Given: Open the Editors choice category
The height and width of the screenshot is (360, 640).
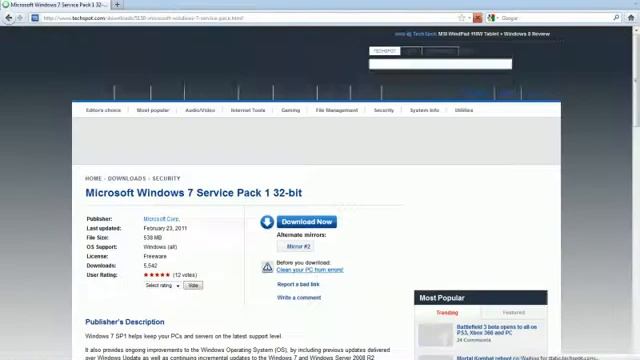Looking at the screenshot, I should (x=103, y=110).
